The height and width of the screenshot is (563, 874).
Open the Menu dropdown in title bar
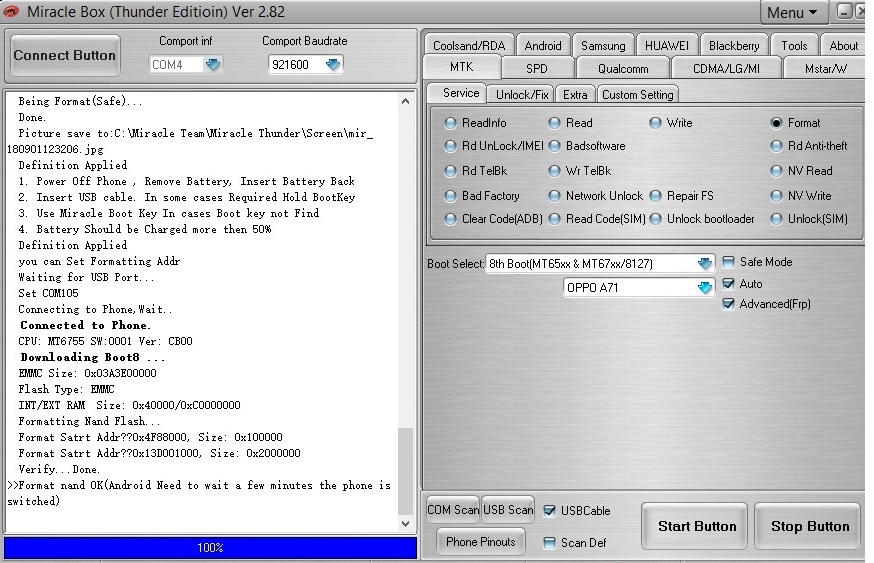tap(792, 12)
